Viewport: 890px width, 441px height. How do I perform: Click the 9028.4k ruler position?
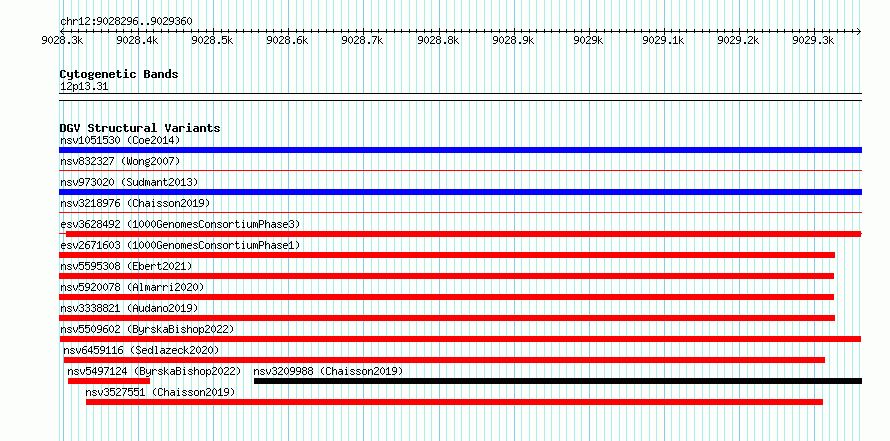[x=137, y=40]
